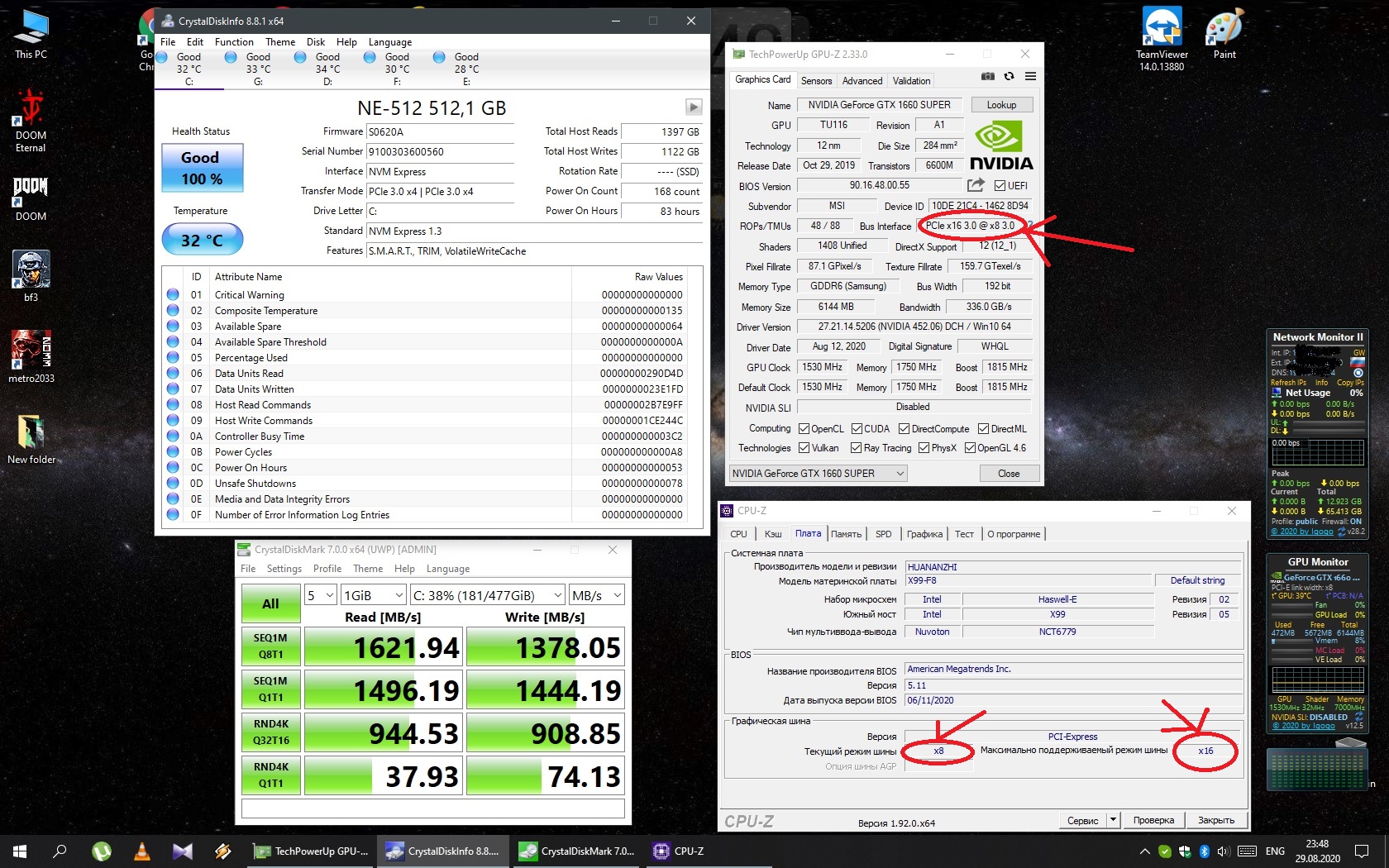Screen dimensions: 1389x868
Task: Toggle the Ray Tracing checkbox
Action: point(856,448)
